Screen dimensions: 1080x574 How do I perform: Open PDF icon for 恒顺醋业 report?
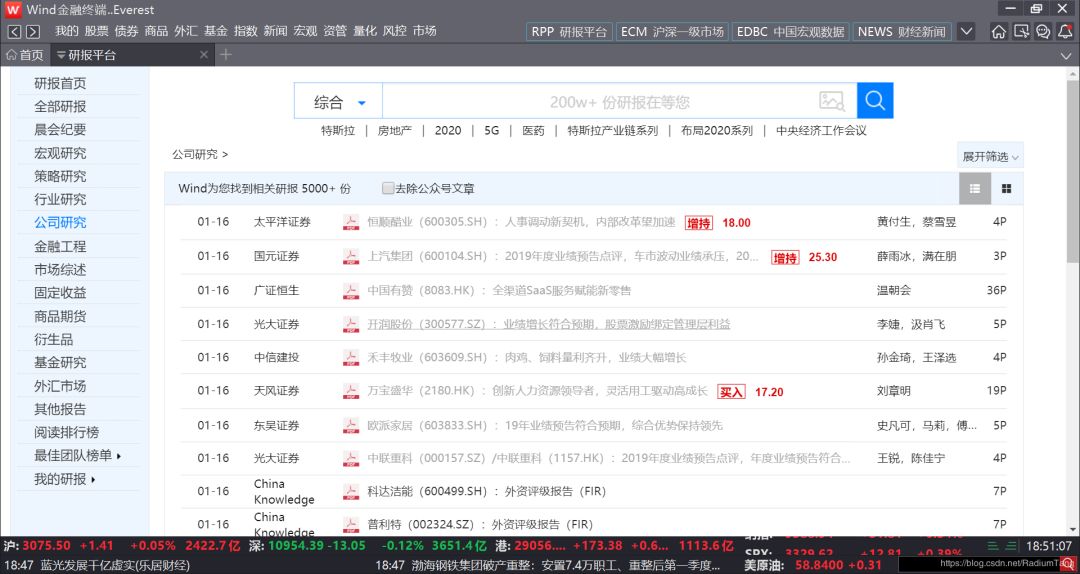[x=351, y=223]
